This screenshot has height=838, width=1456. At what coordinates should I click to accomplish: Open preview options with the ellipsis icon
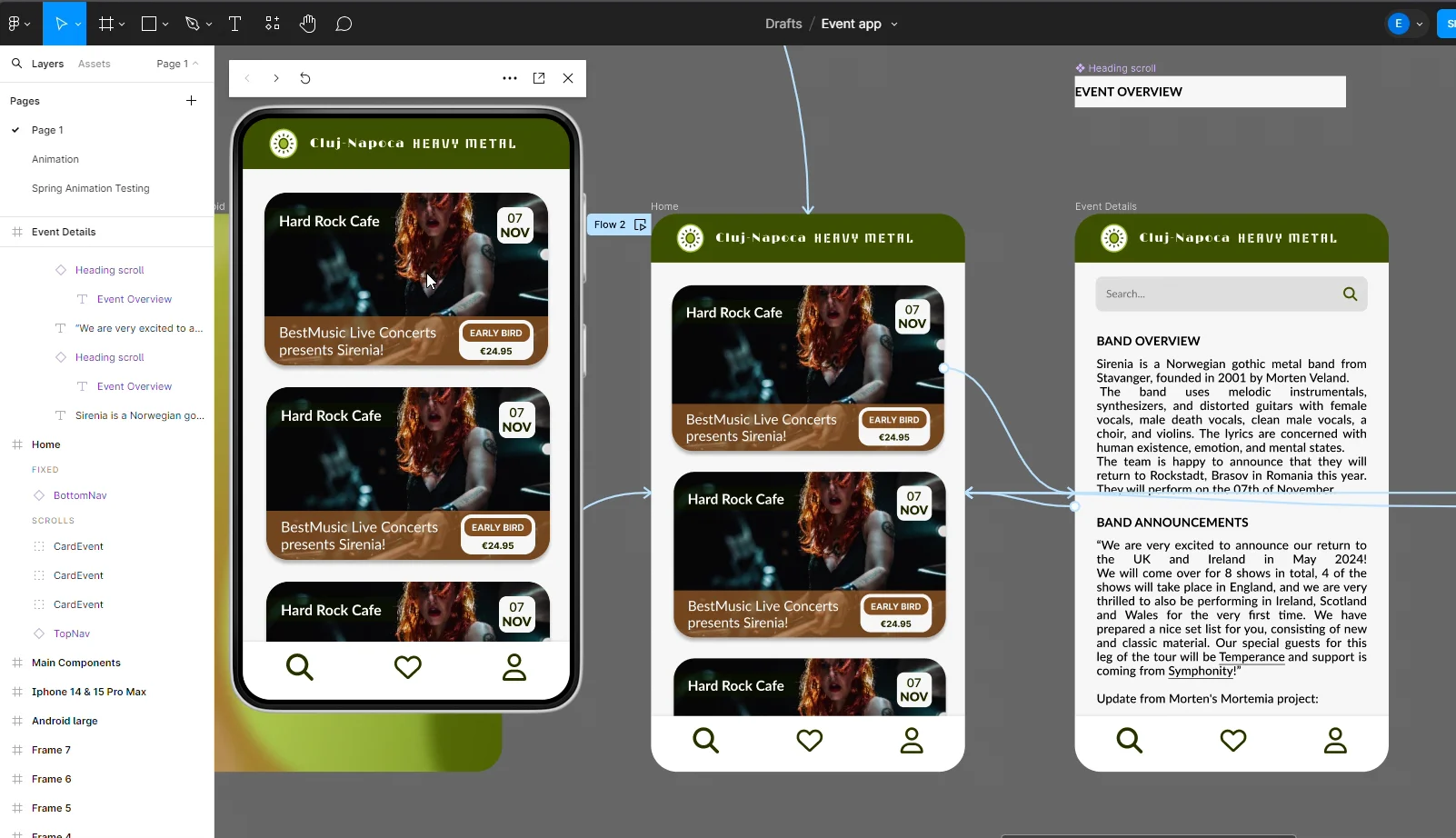pyautogui.click(x=510, y=79)
